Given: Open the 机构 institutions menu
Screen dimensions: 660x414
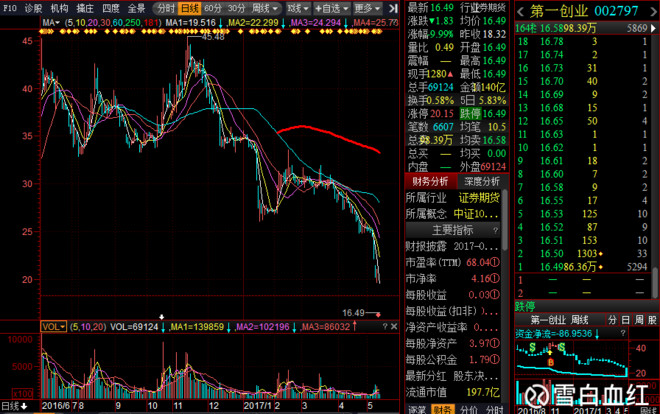Looking at the screenshot, I should pos(59,8).
